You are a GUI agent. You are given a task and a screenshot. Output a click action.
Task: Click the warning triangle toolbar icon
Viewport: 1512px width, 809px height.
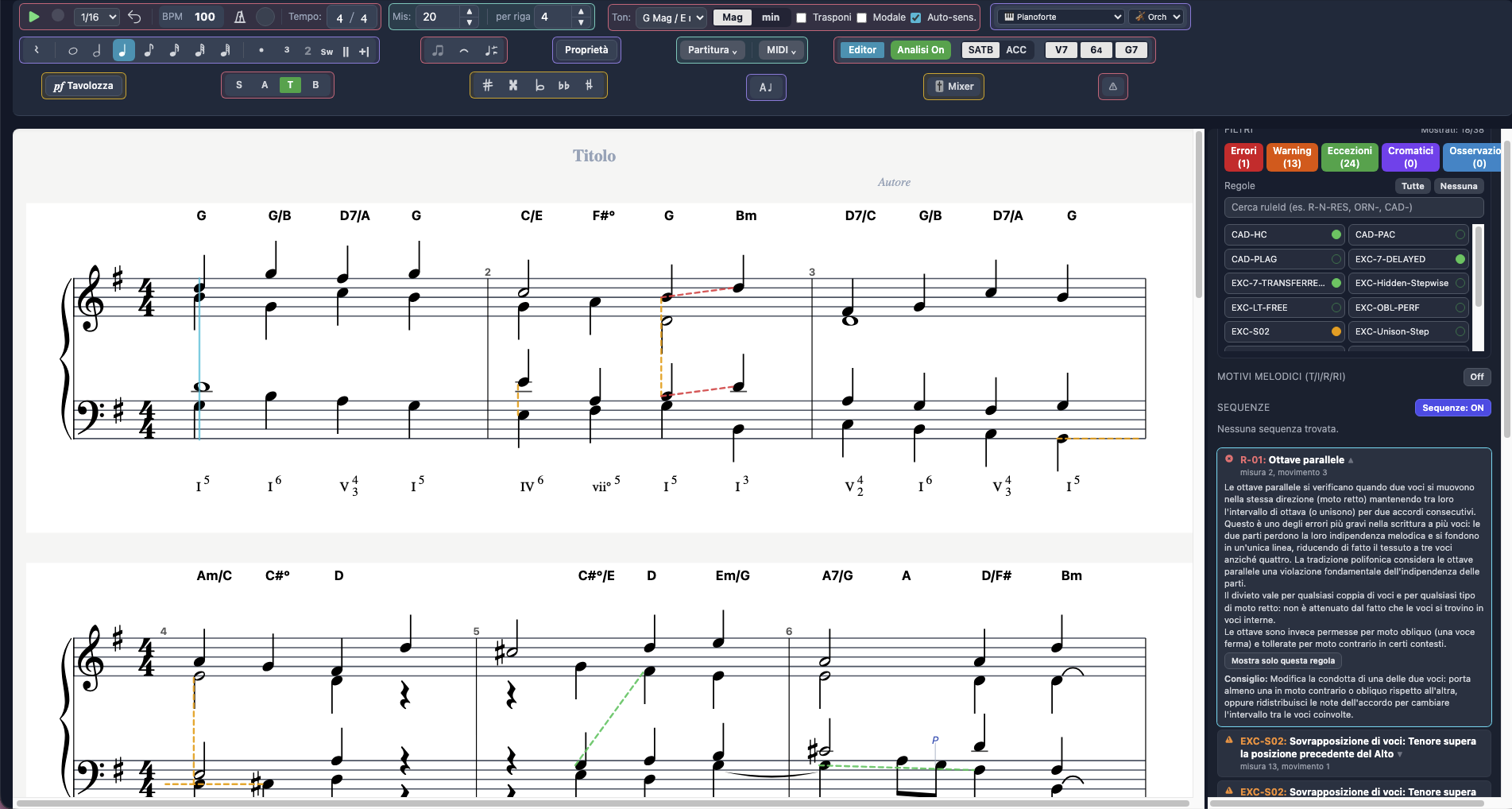point(1112,87)
